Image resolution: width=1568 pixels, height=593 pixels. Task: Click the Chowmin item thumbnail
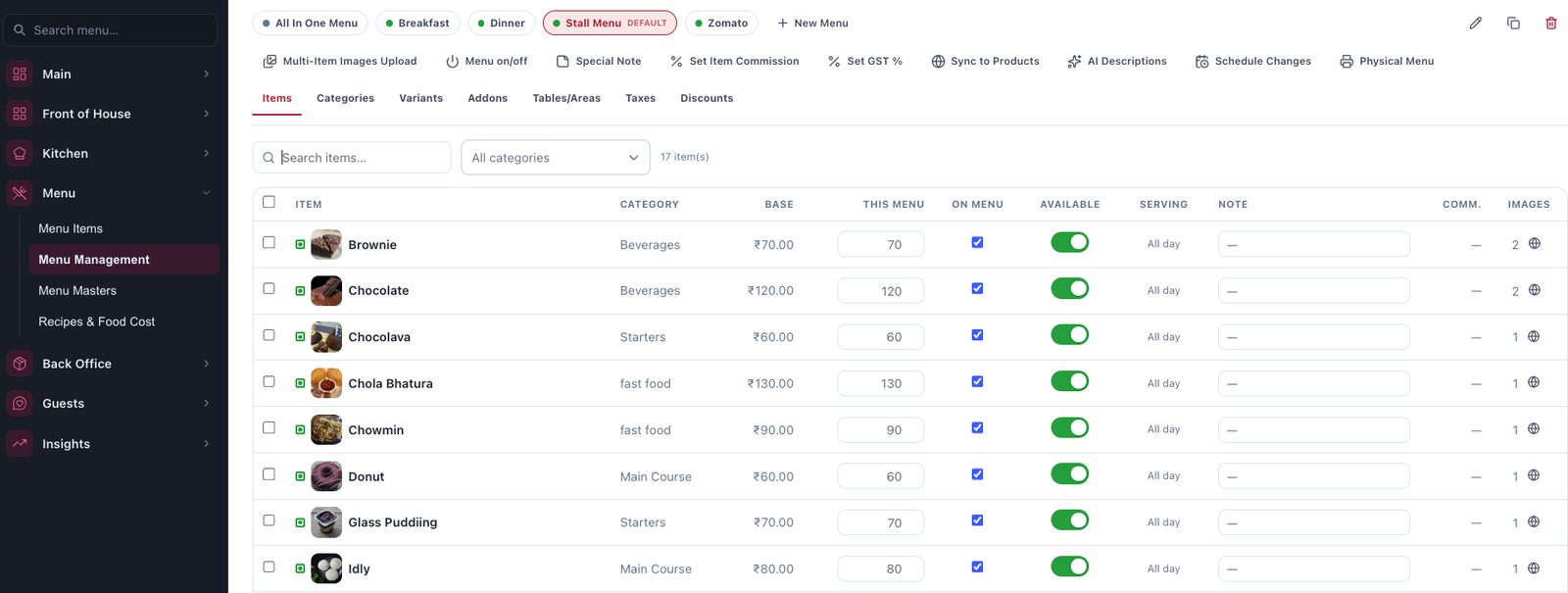(x=326, y=429)
